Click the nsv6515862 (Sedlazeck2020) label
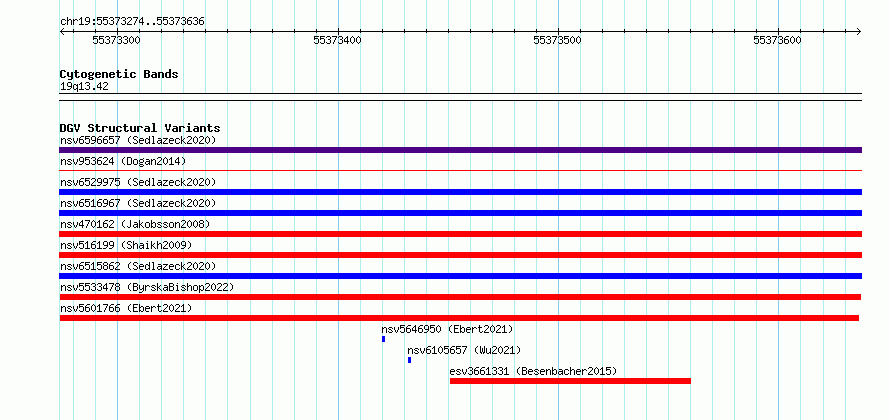Screen dimensions: 890x420 138,266
